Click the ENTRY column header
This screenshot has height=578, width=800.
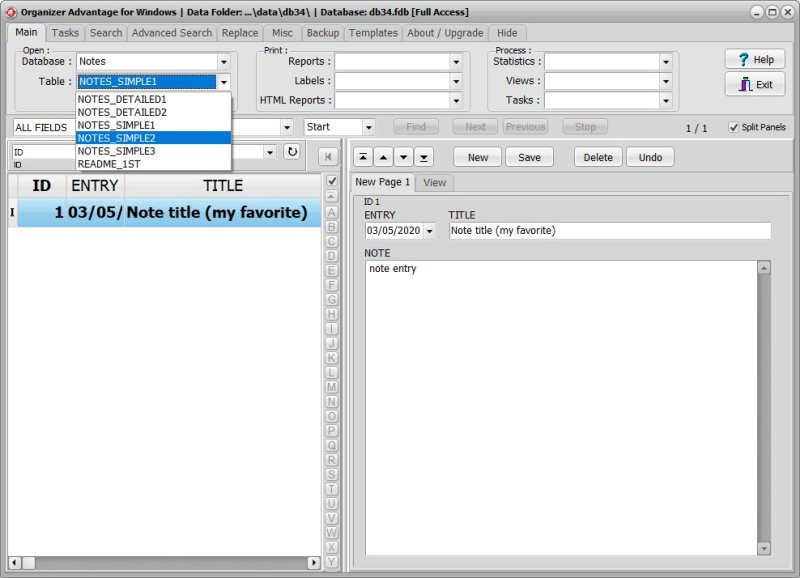[x=95, y=186]
